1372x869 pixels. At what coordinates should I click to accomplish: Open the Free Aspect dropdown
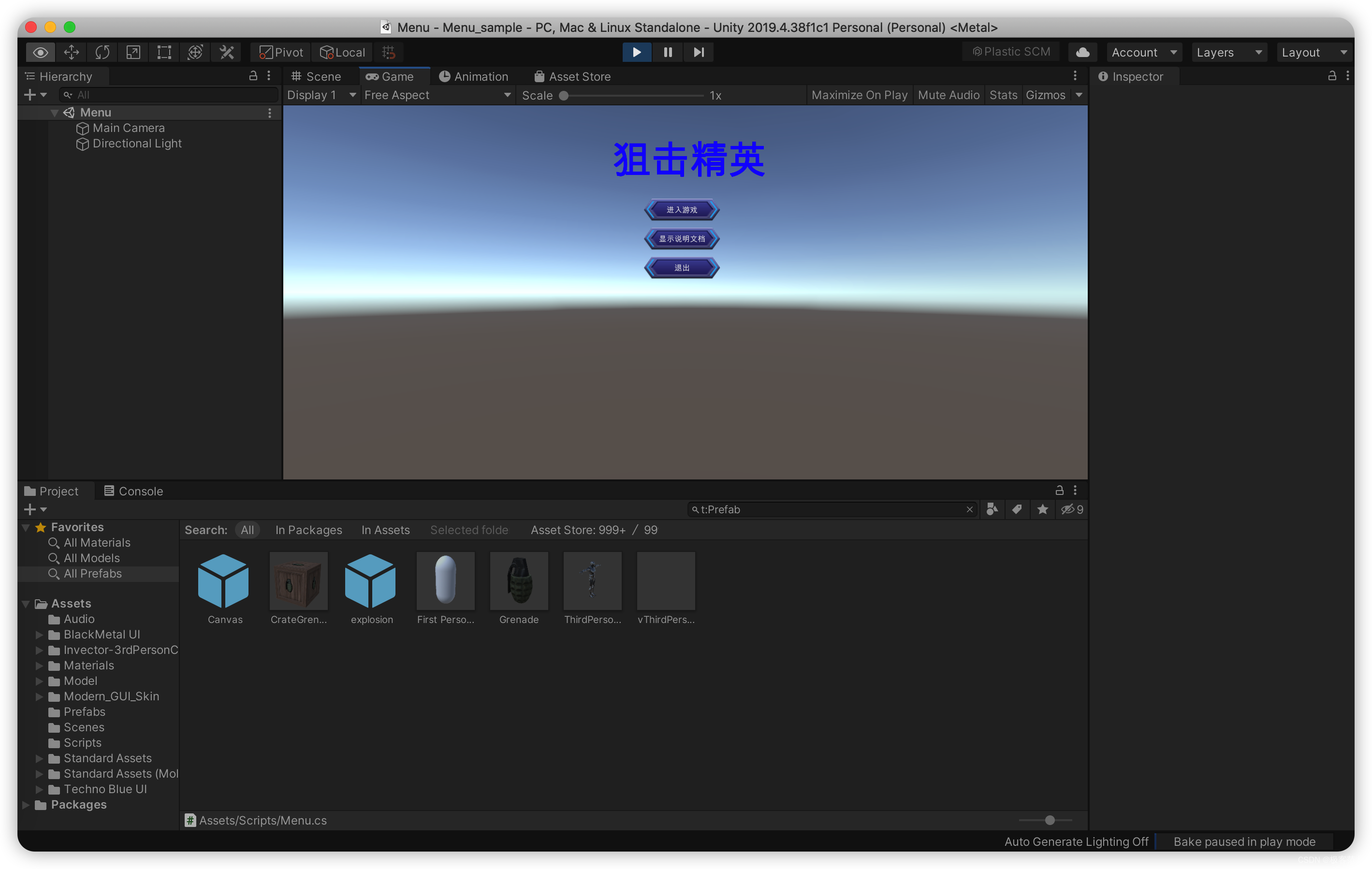[437, 95]
